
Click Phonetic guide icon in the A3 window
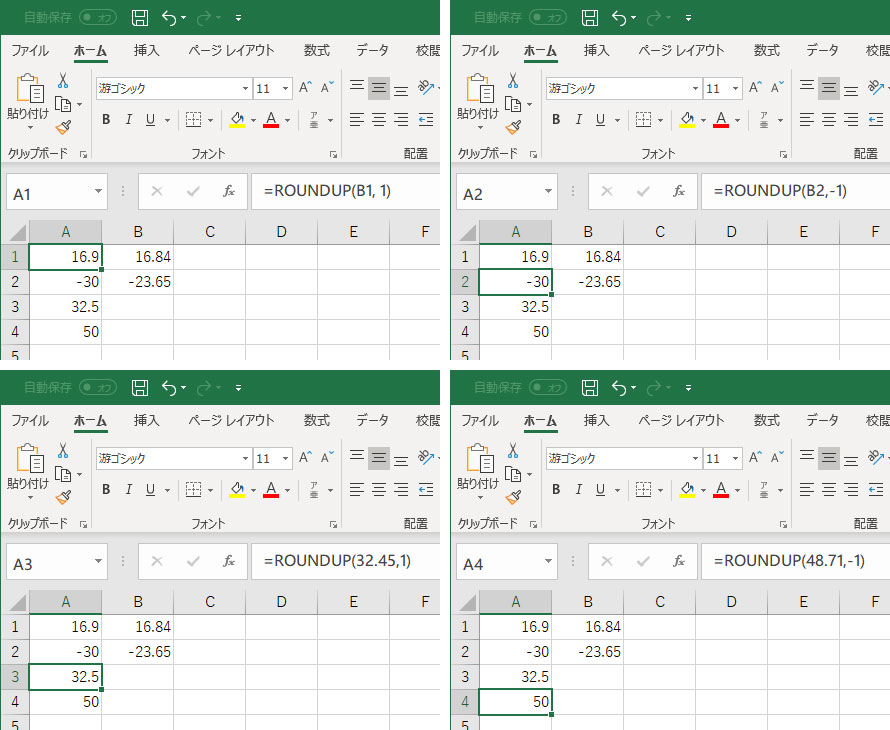[314, 490]
